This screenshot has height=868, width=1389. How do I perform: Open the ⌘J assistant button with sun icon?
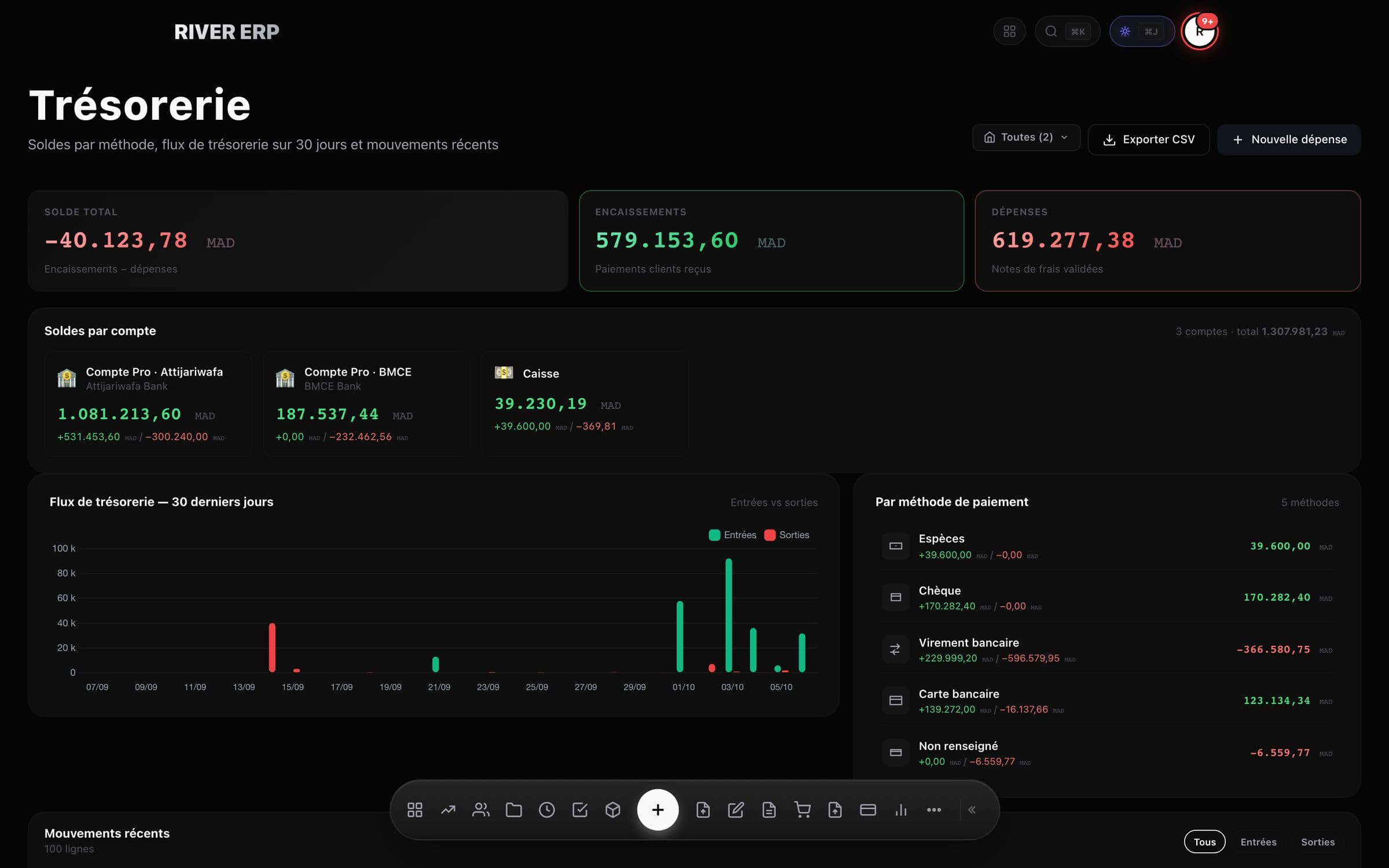click(1141, 31)
